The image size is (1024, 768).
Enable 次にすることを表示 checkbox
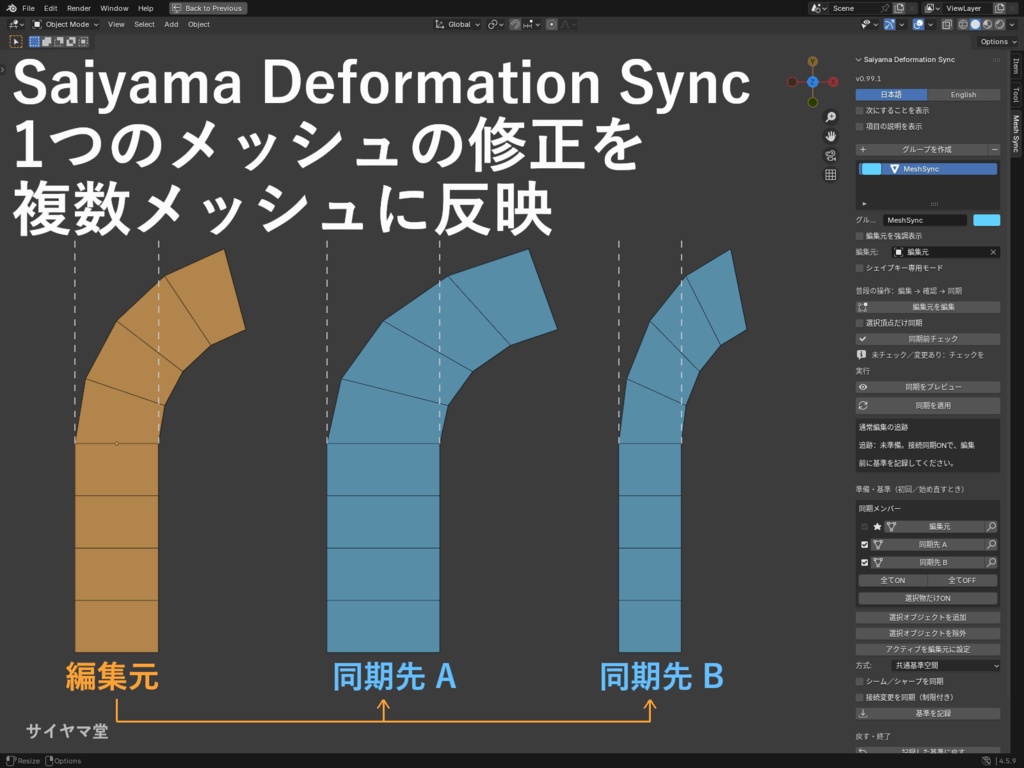coord(860,110)
